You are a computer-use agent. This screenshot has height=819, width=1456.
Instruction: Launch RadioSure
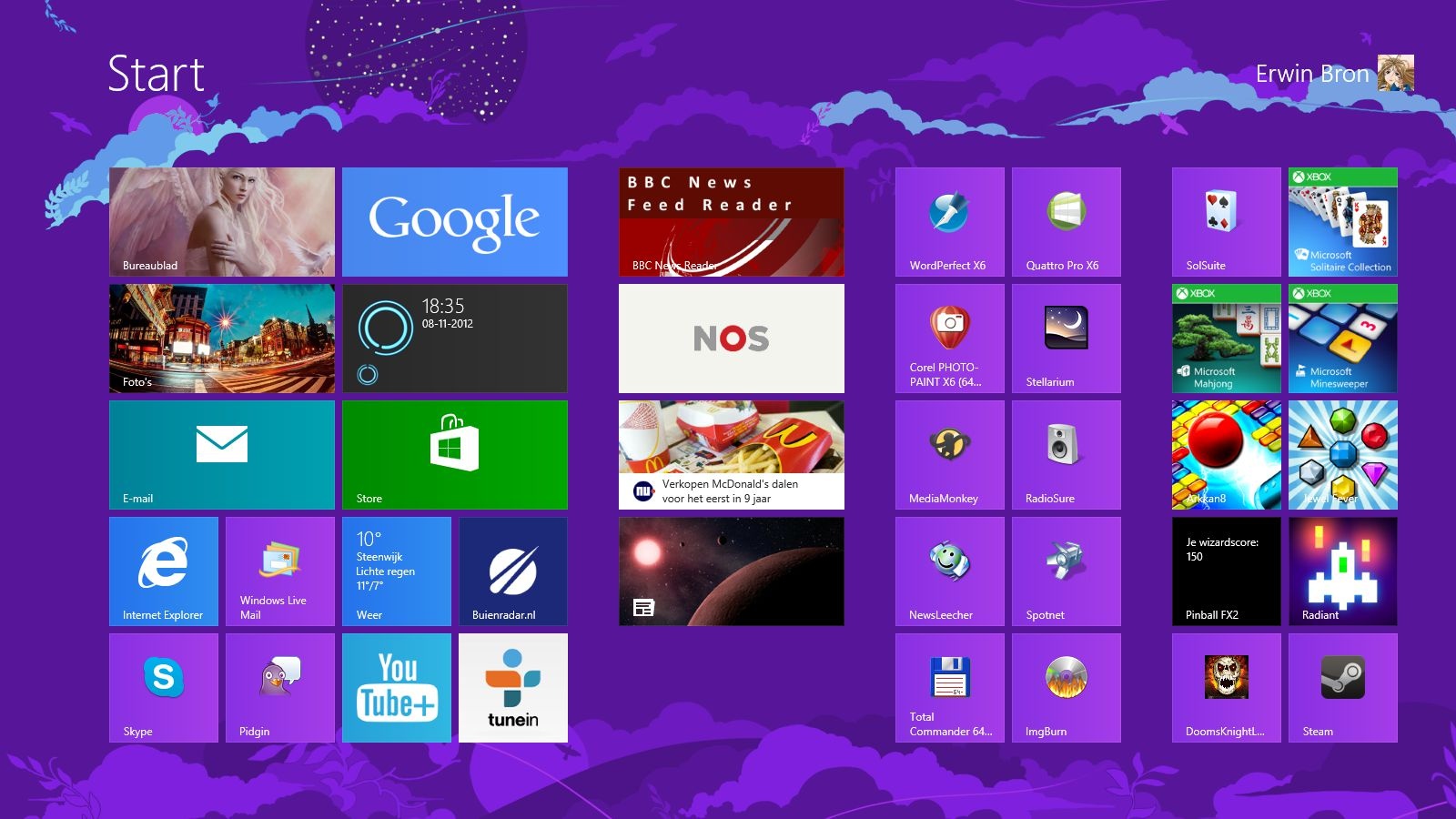click(1067, 455)
